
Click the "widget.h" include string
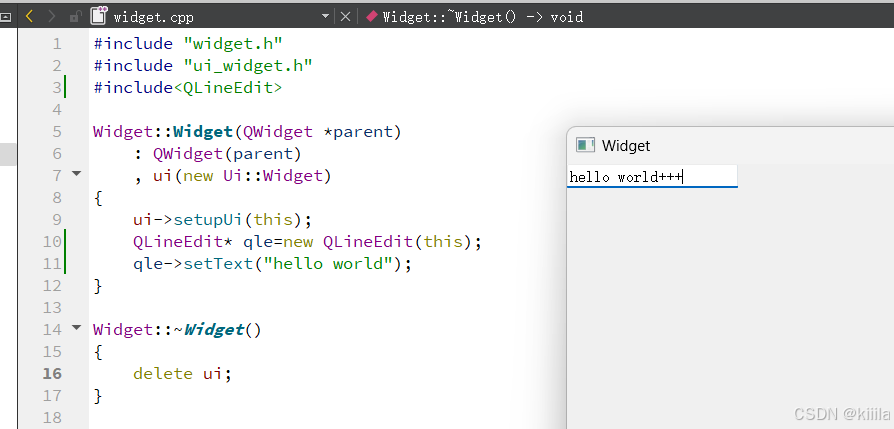click(233, 44)
